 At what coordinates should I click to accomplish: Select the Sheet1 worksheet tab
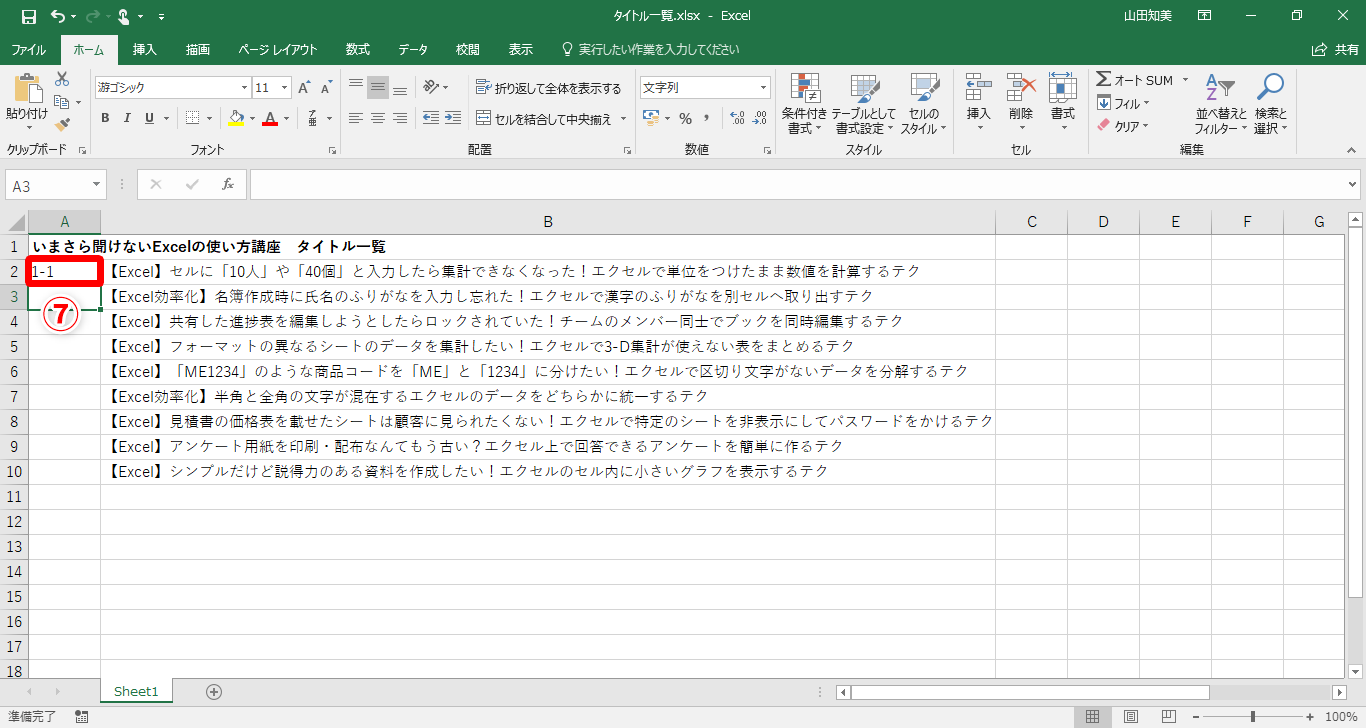click(136, 691)
